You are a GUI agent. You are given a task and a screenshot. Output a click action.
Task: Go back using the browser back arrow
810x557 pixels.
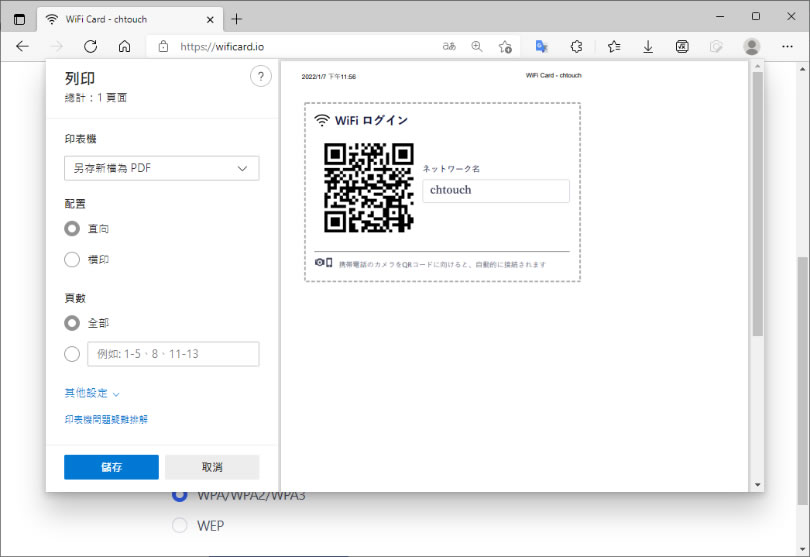(22, 47)
